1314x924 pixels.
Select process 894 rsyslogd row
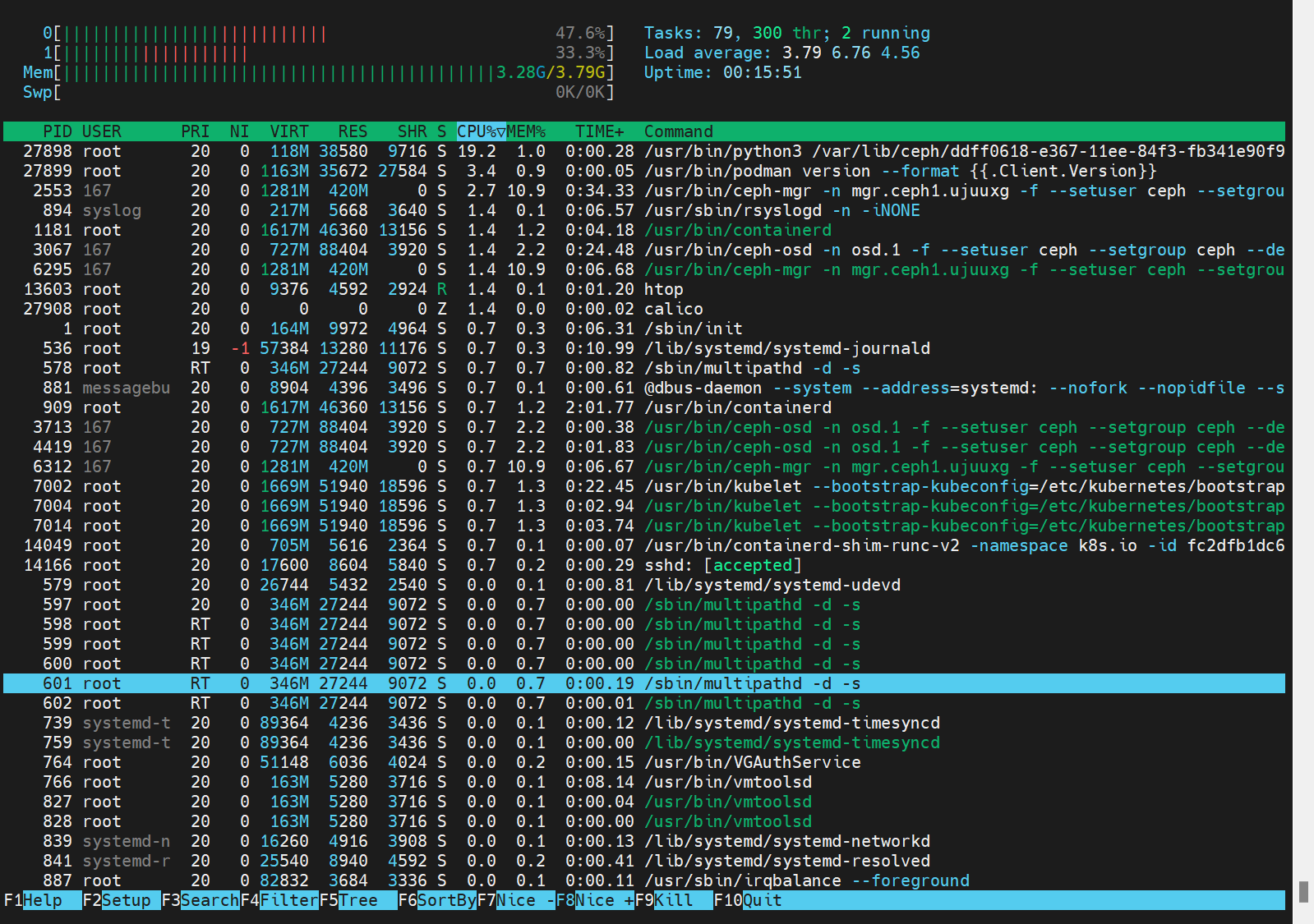click(x=644, y=210)
